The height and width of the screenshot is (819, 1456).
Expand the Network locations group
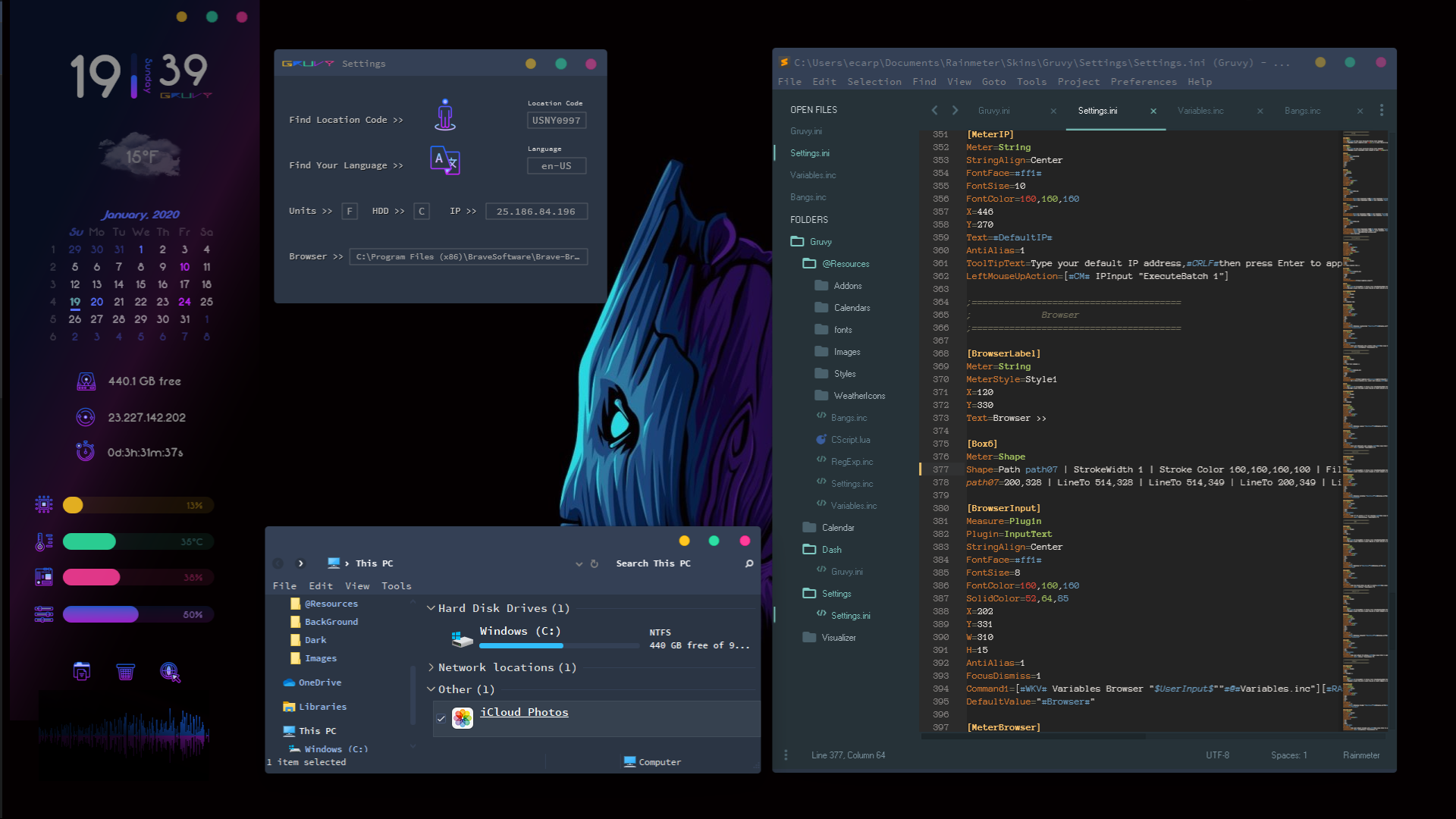[x=431, y=667]
